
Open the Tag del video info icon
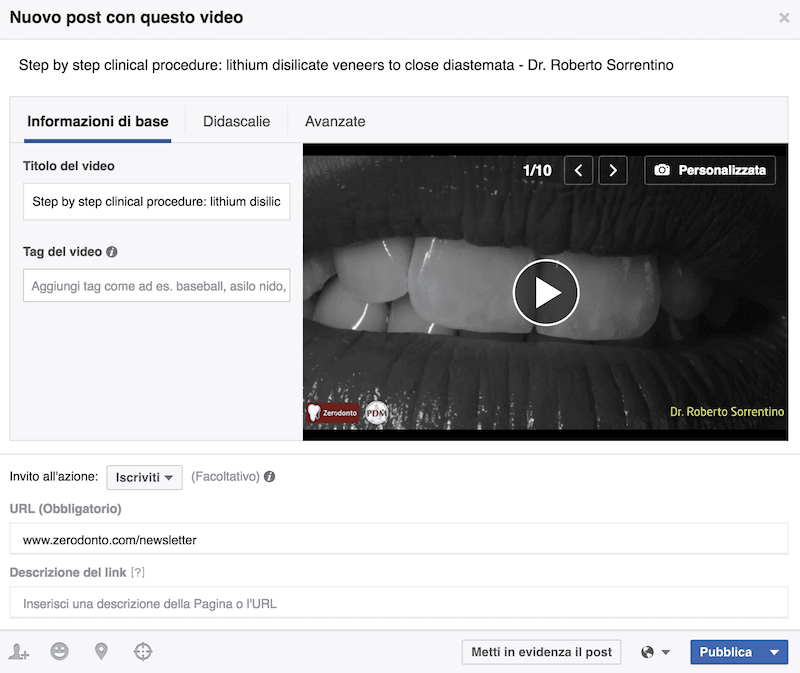(x=112, y=252)
